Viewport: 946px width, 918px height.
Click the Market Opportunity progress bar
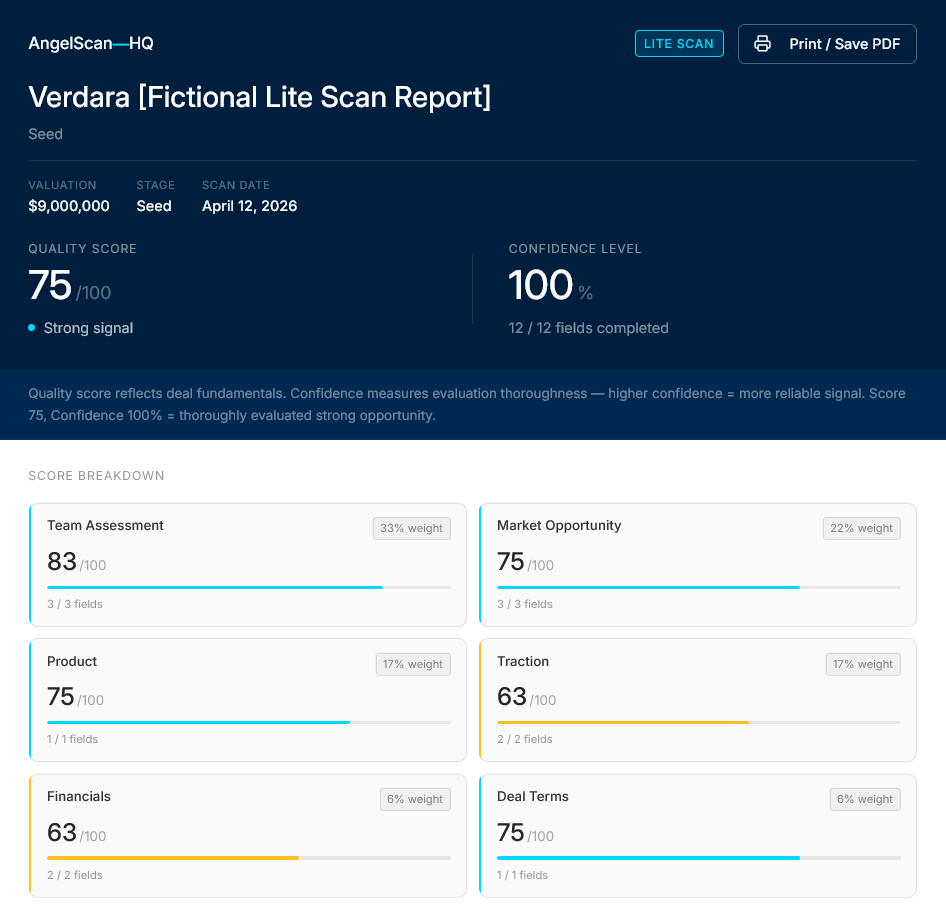[699, 587]
